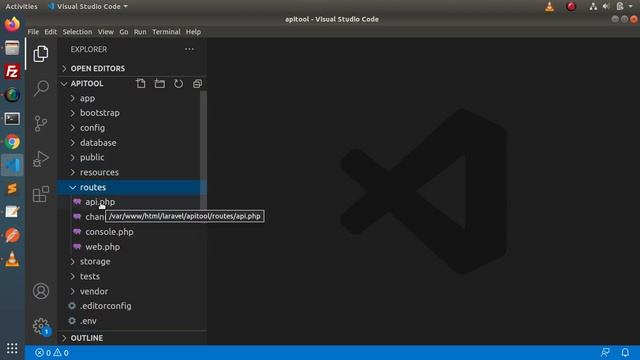
Task: Expand the OUTLINE section
Action: point(132,338)
